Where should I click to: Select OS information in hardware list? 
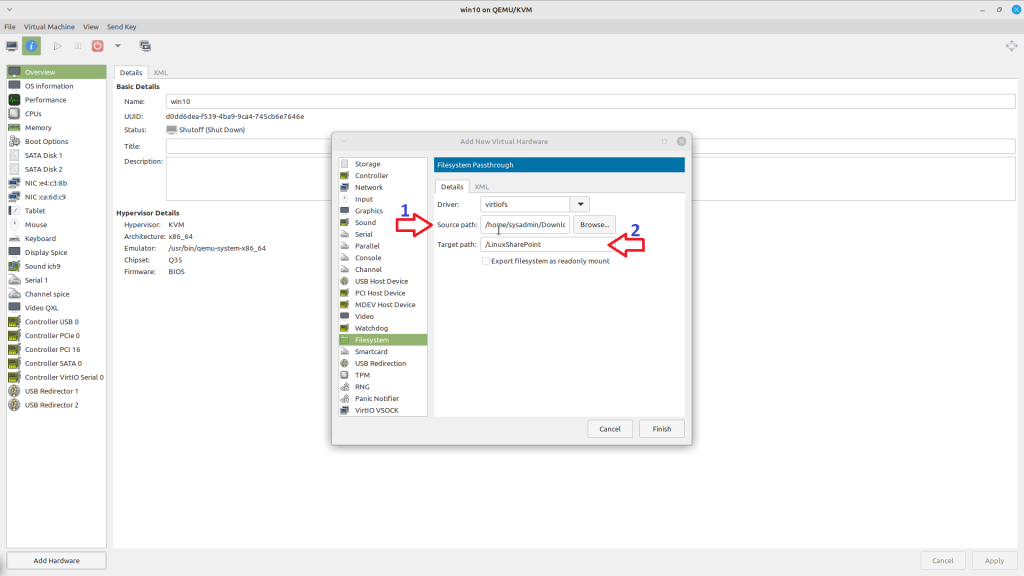56,86
